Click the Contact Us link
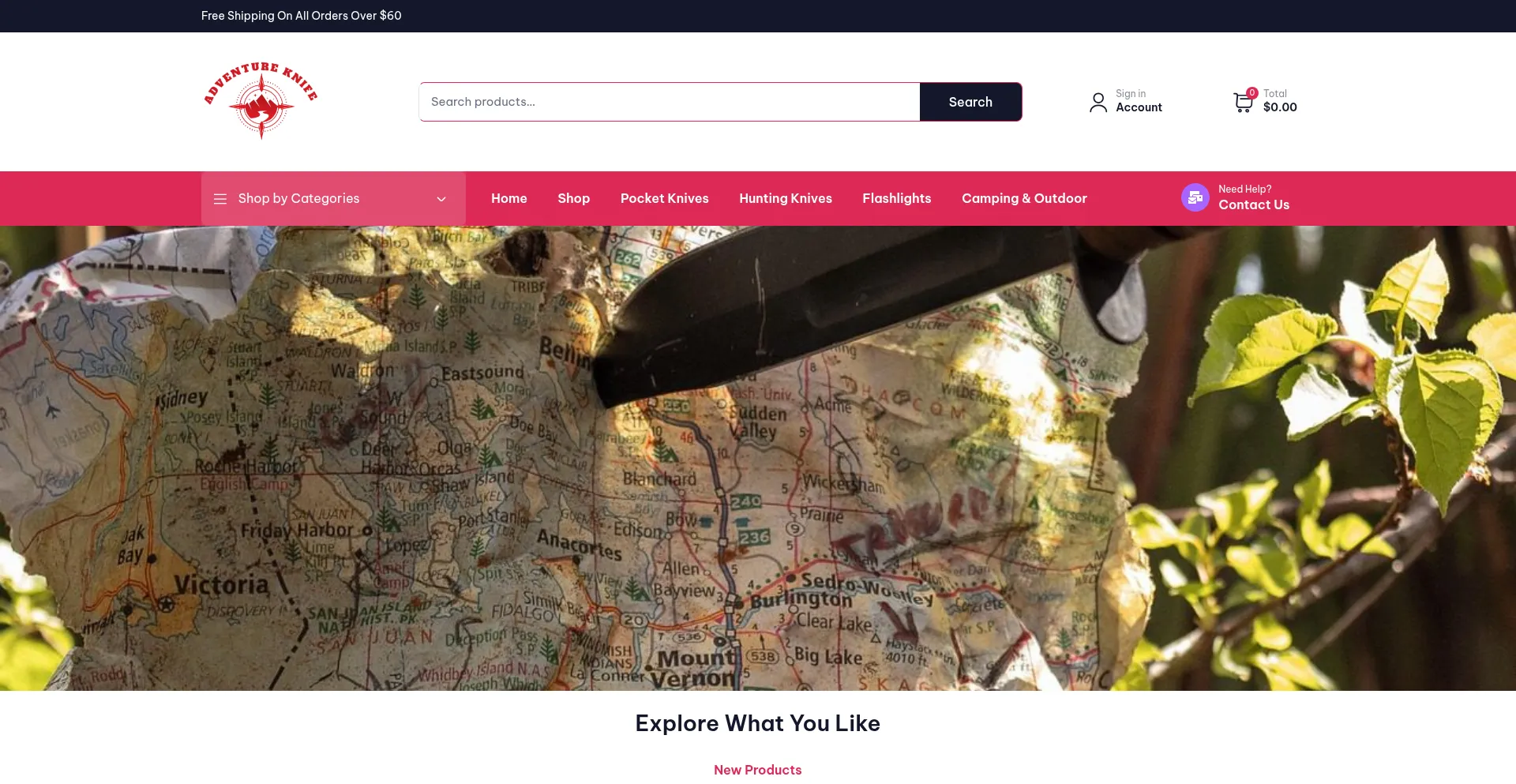1516x784 pixels. [x=1254, y=204]
